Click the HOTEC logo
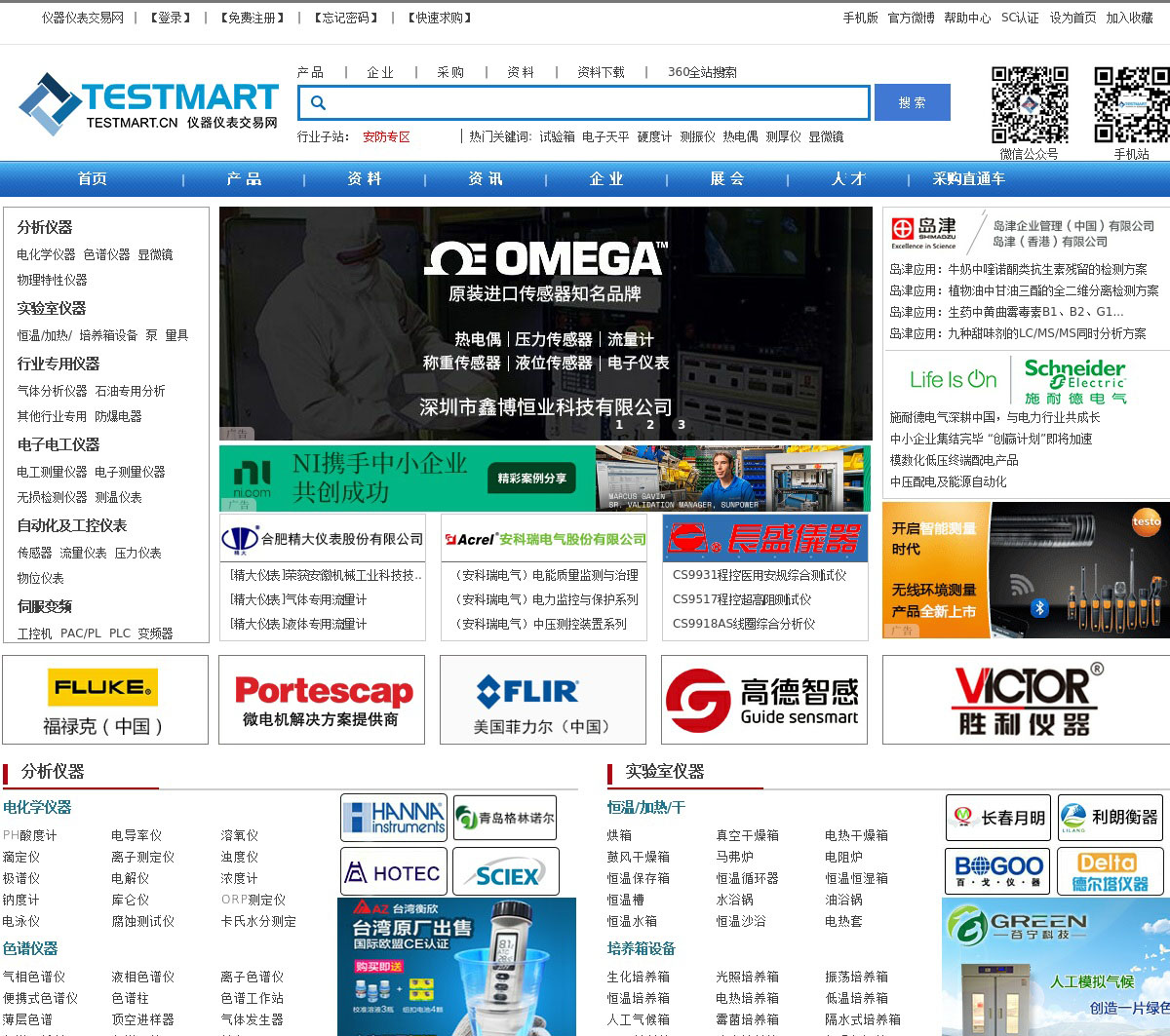This screenshot has width=1170, height=1036. (x=394, y=871)
